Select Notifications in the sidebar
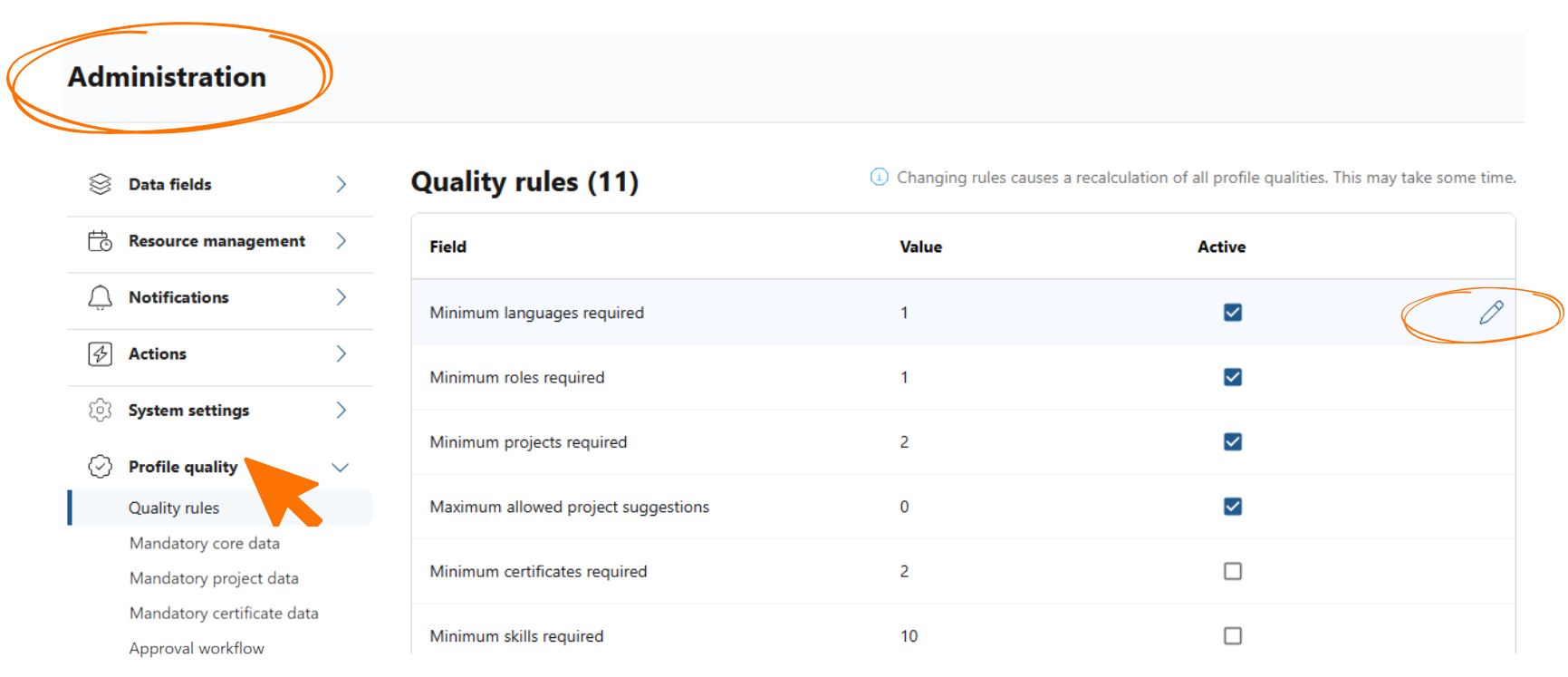Viewport: 1568px width, 677px height. coord(220,297)
